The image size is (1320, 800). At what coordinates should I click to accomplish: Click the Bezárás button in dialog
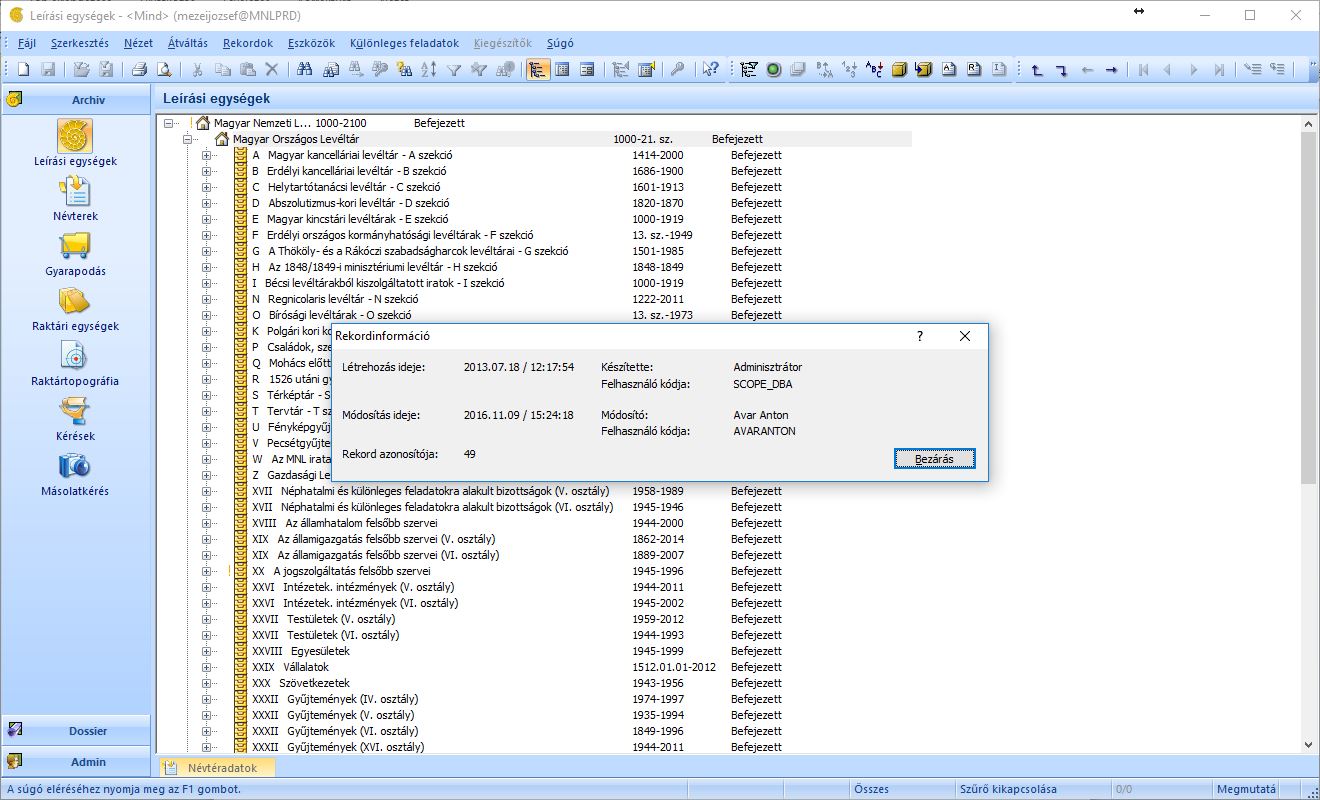(934, 459)
